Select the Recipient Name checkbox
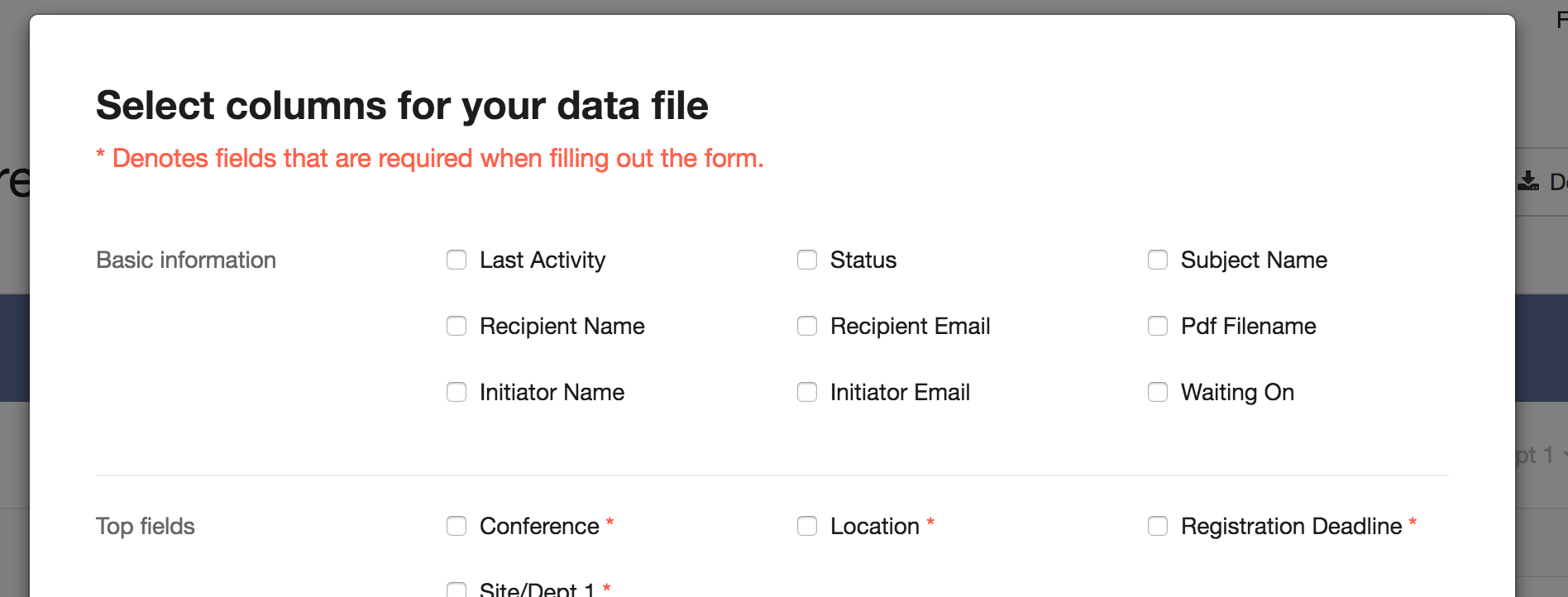The width and height of the screenshot is (1568, 597). 457,326
